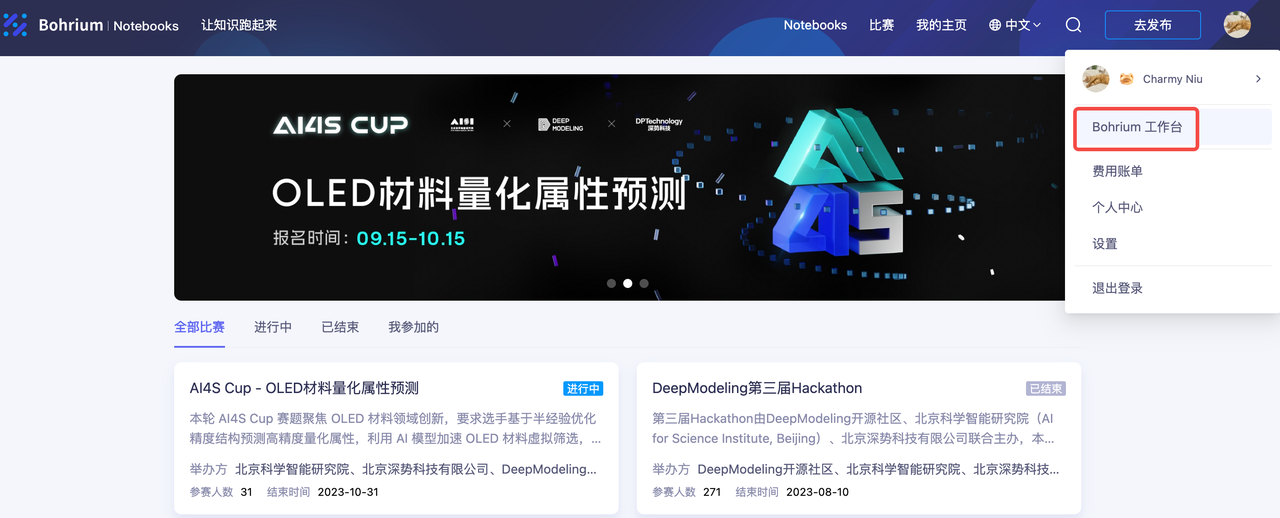Screen dimensions: 1280x518
Task: Select the first carousel dot
Action: (x=611, y=283)
